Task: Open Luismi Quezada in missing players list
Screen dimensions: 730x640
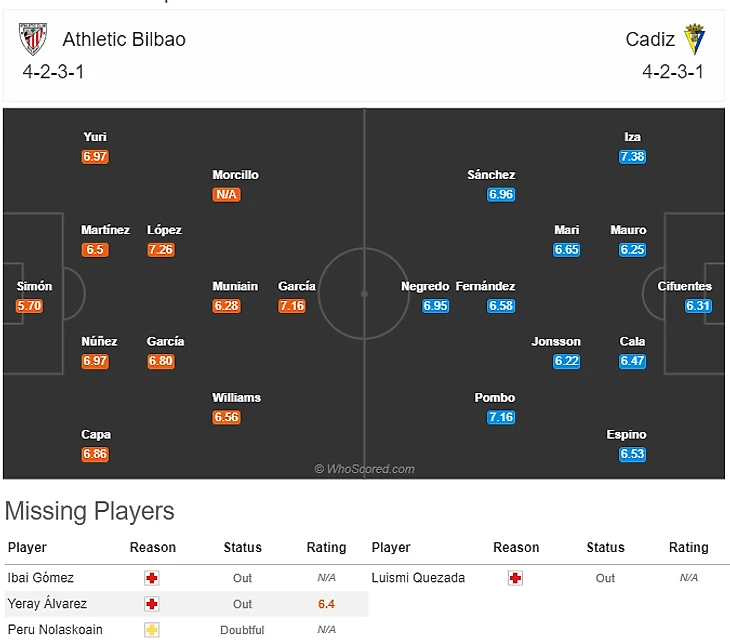Action: pos(418,578)
